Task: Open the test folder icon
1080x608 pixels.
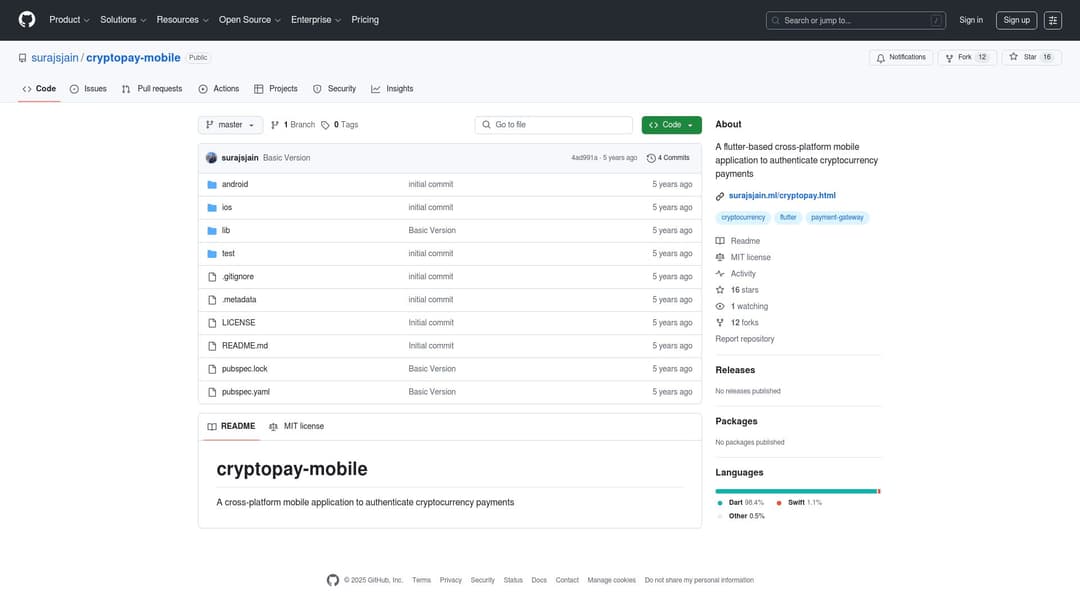Action: pyautogui.click(x=212, y=253)
